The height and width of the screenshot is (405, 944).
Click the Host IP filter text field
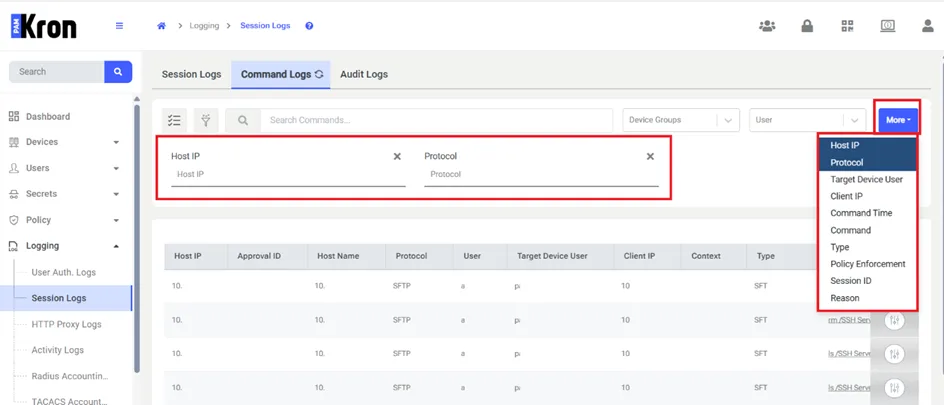pos(288,175)
